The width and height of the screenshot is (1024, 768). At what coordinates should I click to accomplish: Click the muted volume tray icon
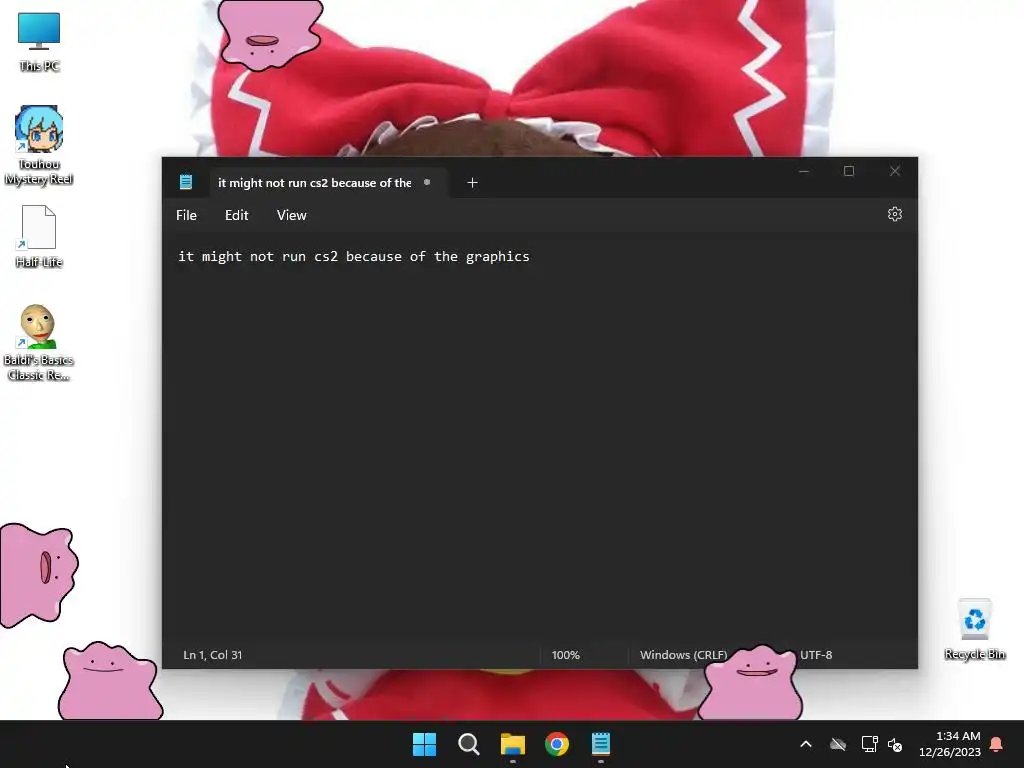(x=895, y=744)
